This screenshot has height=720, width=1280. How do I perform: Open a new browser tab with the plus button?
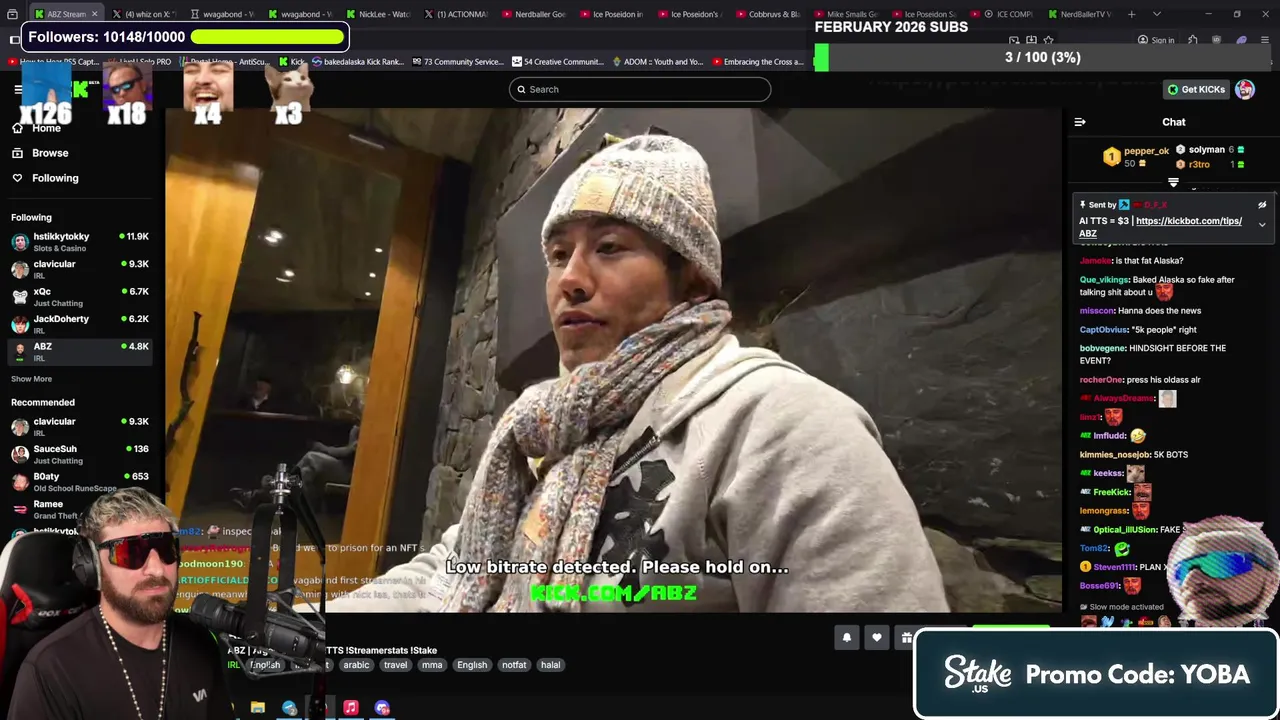click(1132, 14)
